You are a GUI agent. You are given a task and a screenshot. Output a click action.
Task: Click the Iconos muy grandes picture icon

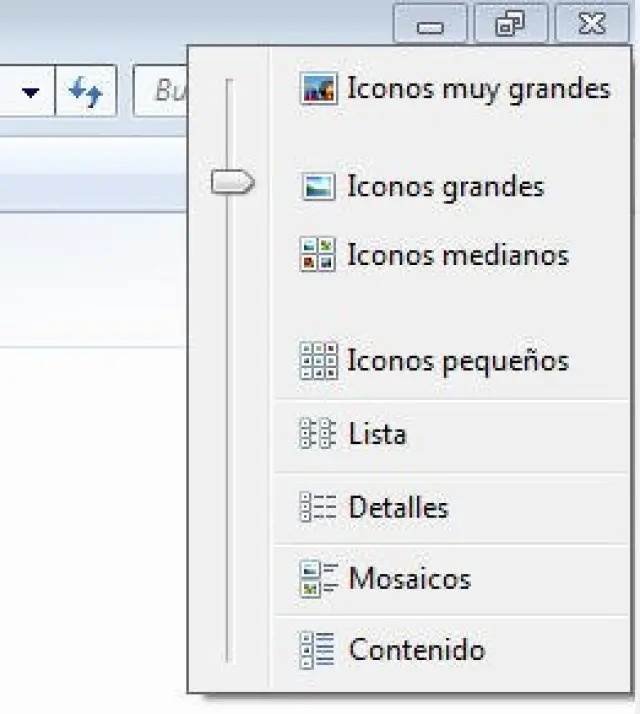(318, 89)
